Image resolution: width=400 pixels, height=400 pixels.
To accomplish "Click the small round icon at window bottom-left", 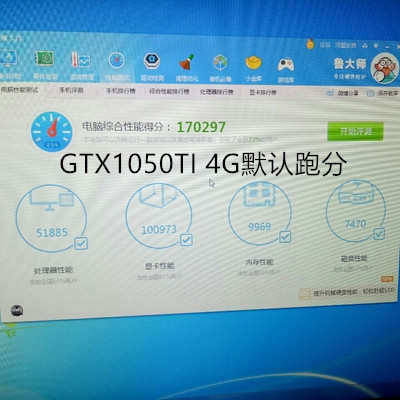I will click(x=17, y=310).
